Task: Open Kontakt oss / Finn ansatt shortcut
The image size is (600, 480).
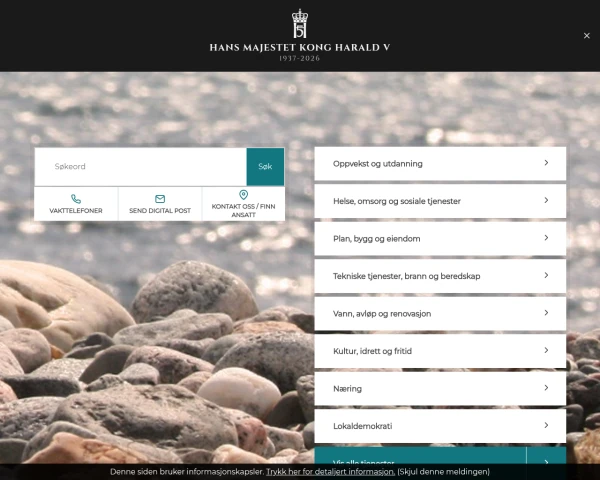Action: pos(243,204)
